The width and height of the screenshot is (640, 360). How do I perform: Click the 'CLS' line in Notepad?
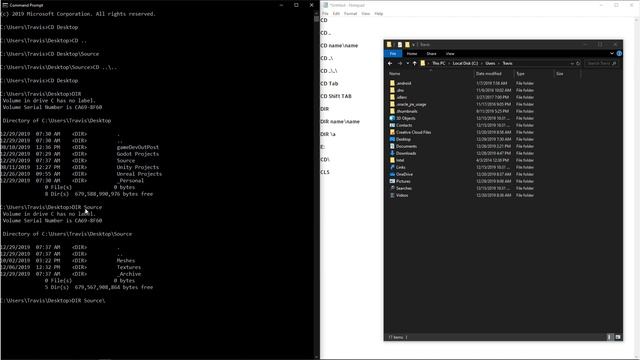(325, 172)
